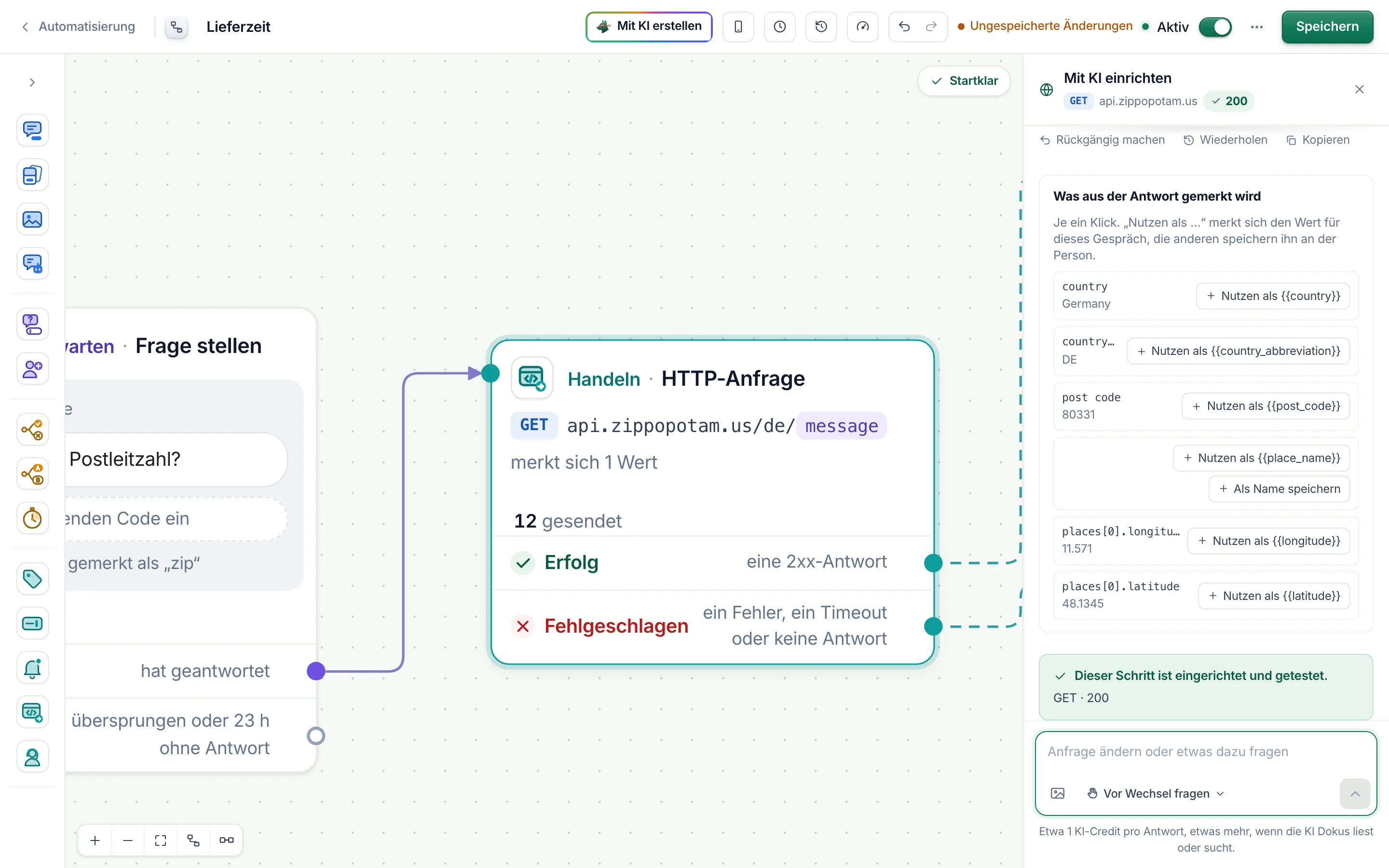Select the ask question block icon in sidebar

tap(32, 325)
